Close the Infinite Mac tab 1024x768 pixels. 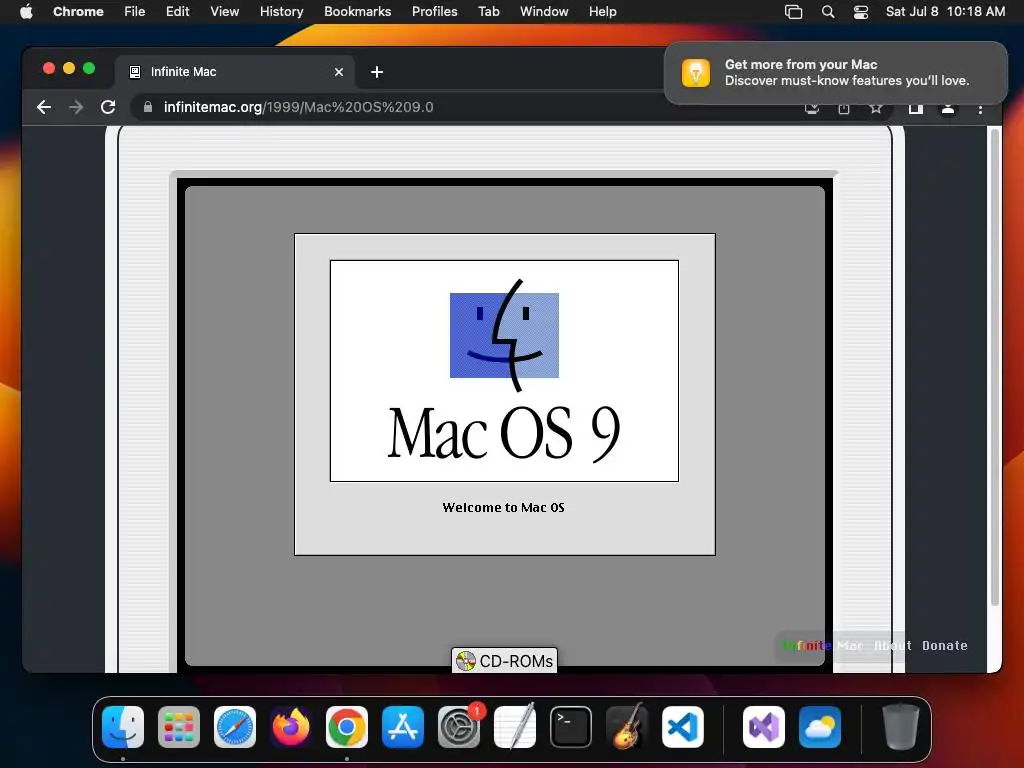339,72
